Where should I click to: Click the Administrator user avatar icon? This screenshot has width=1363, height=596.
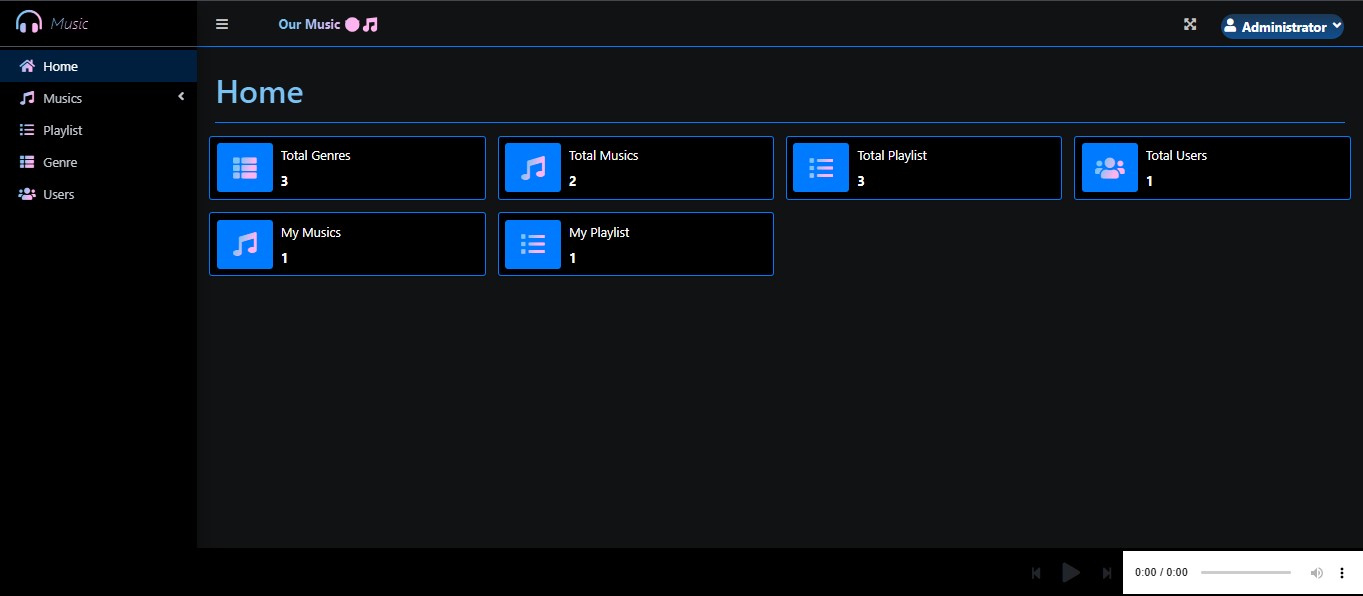coord(1230,26)
